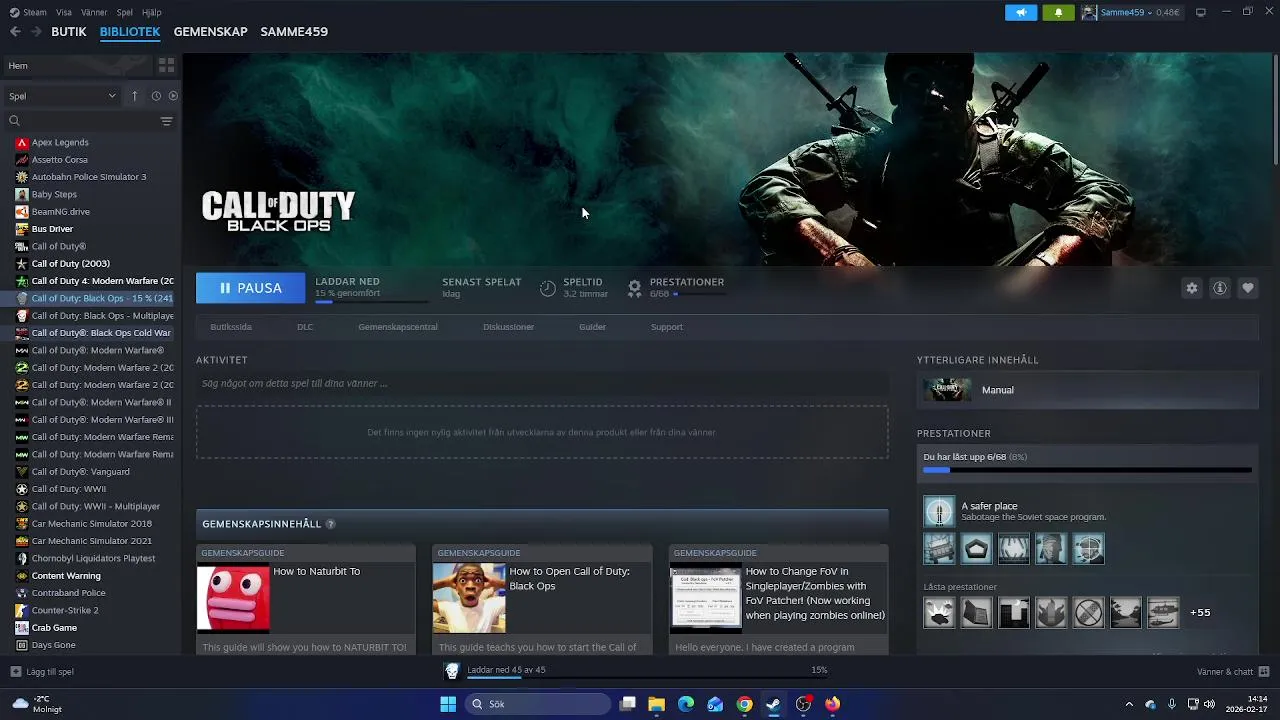Viewport: 1280px width, 720px height.
Task: Open Firefox from the taskbar
Action: point(832,704)
